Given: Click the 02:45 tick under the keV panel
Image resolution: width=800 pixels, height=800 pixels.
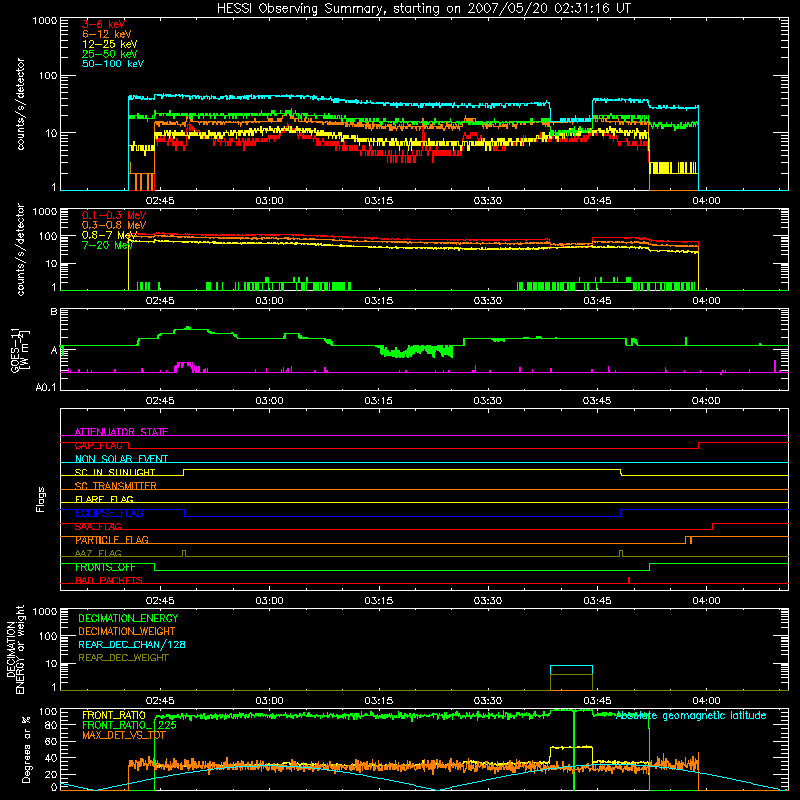Looking at the screenshot, I should coord(160,201).
